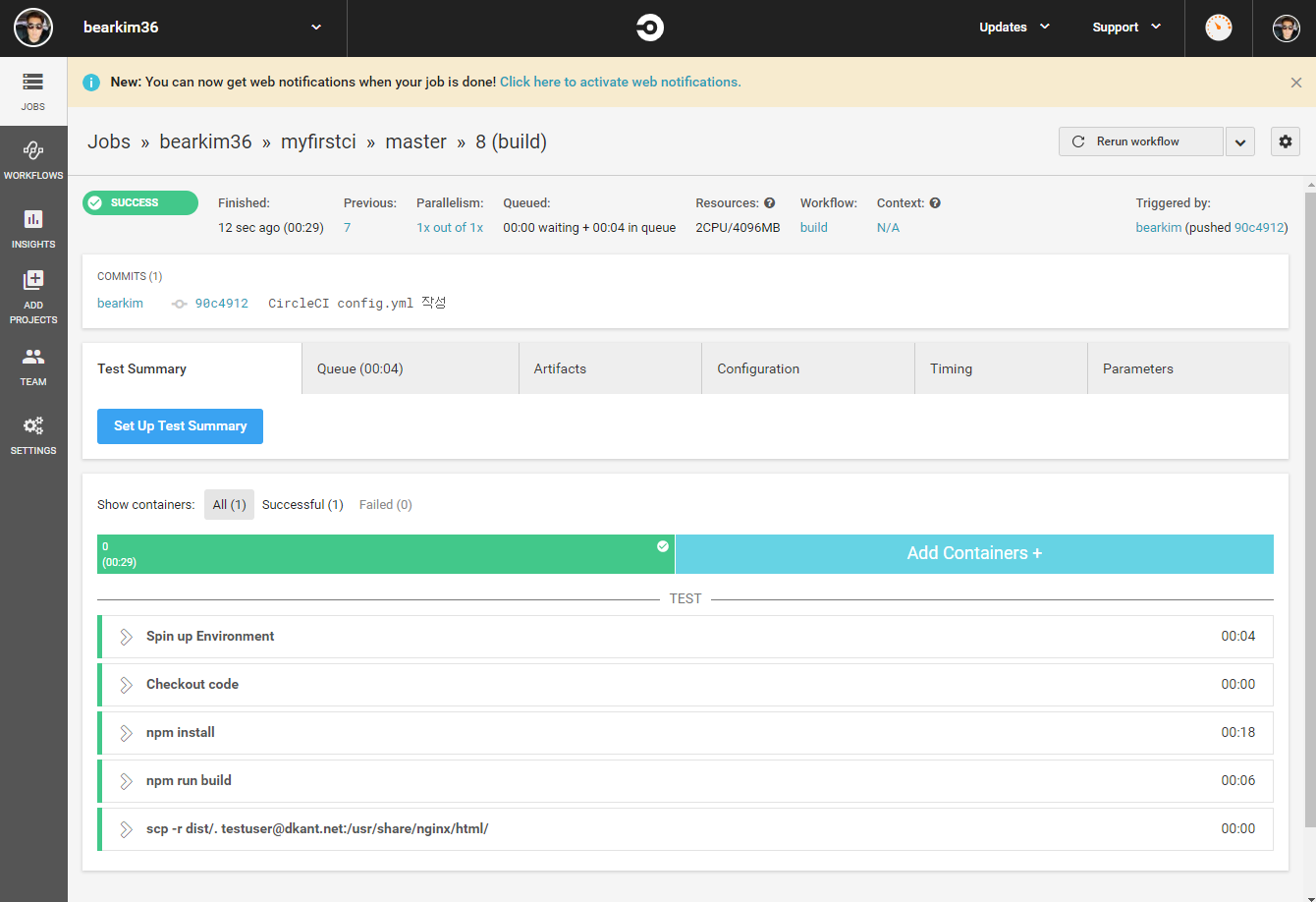1316x902 pixels.
Task: Open the pushed 90c4912 commit link
Action: (1259, 228)
